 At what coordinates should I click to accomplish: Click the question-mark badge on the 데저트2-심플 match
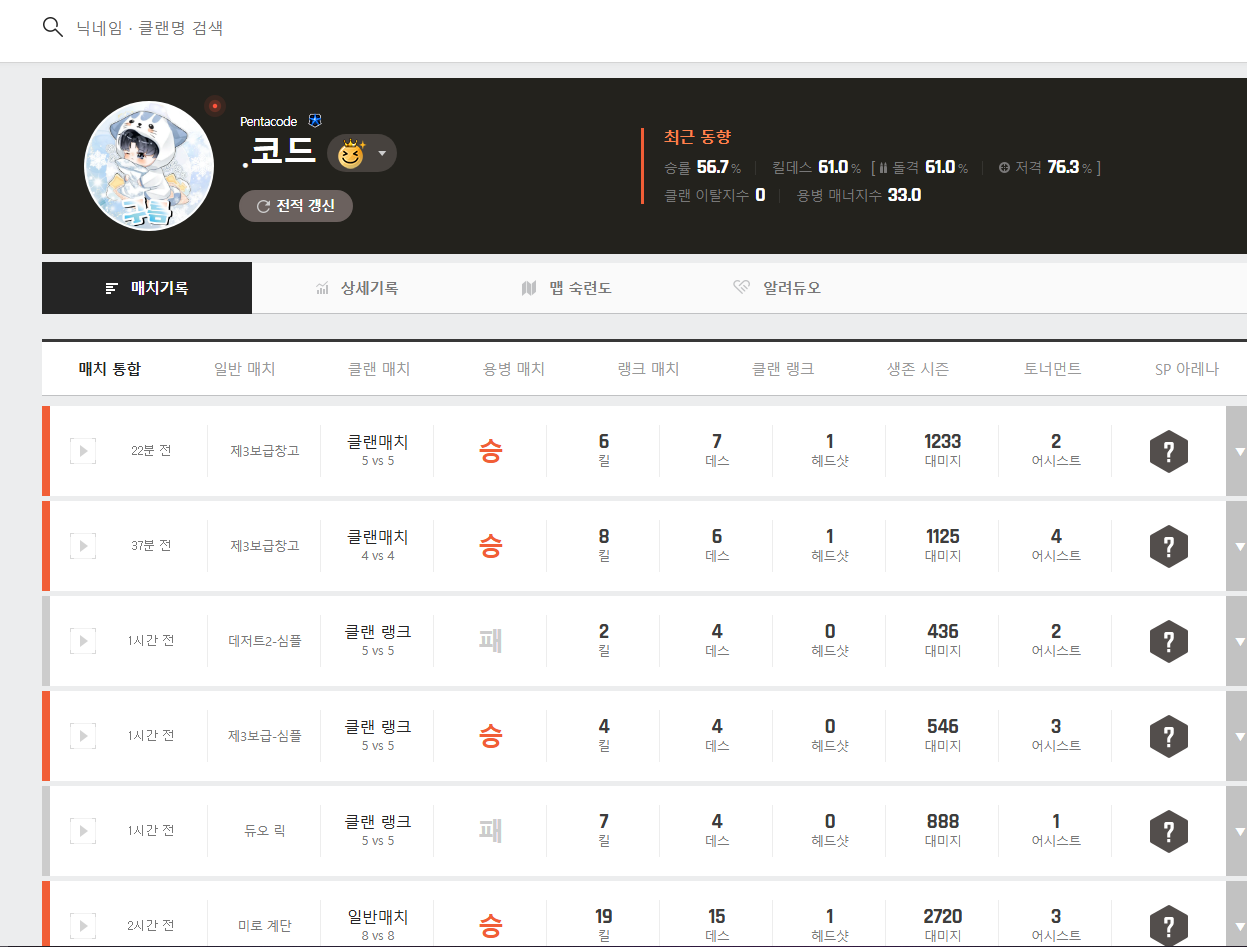[1168, 641]
